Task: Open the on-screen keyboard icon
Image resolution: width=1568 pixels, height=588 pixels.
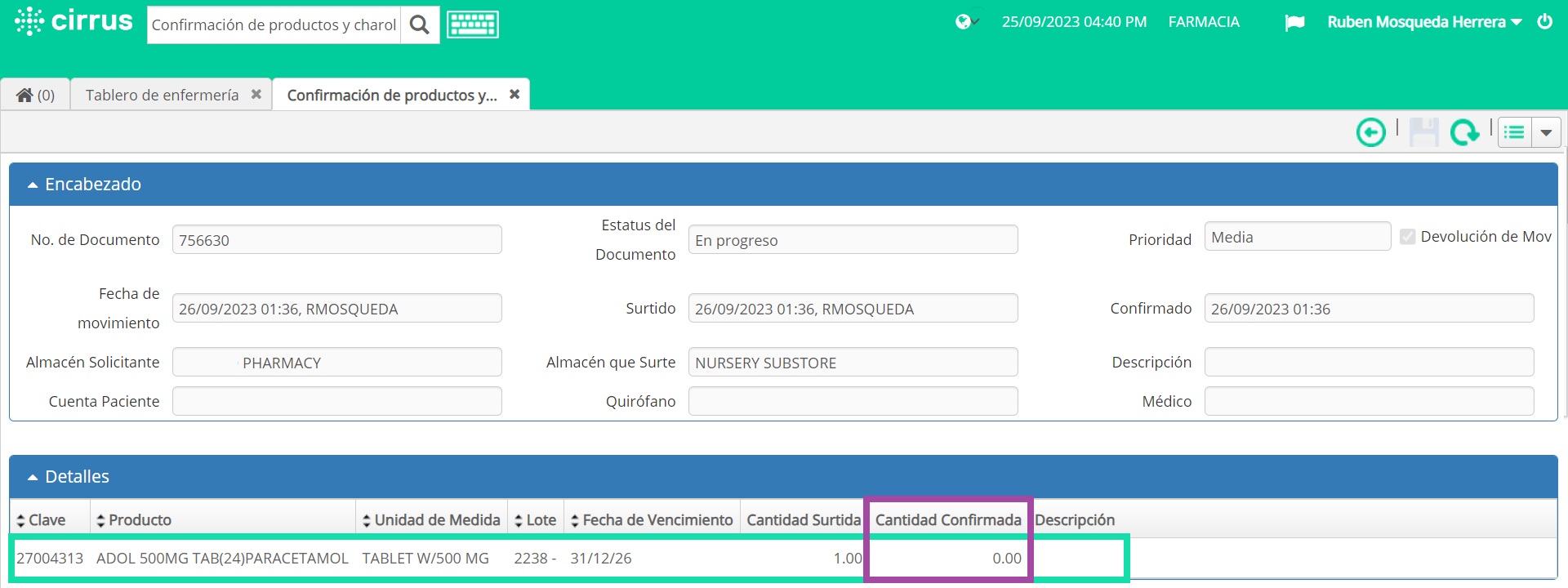Action: point(473,25)
